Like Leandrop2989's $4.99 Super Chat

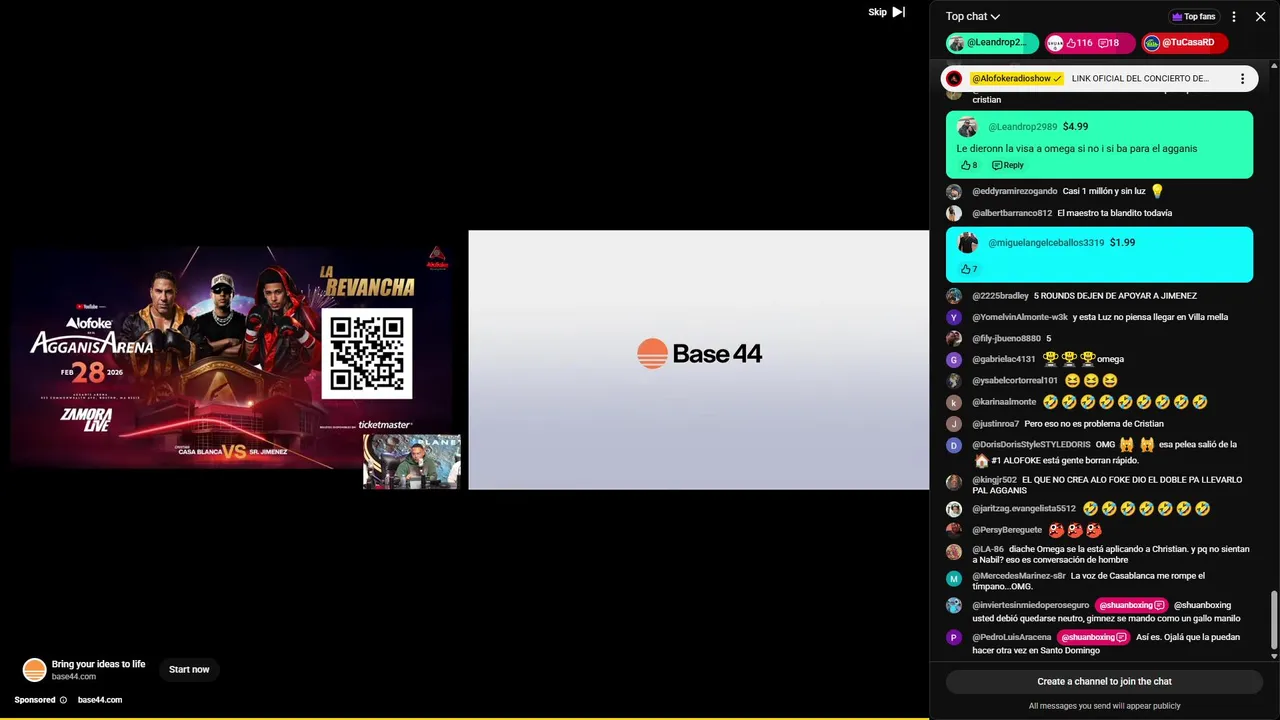point(969,165)
